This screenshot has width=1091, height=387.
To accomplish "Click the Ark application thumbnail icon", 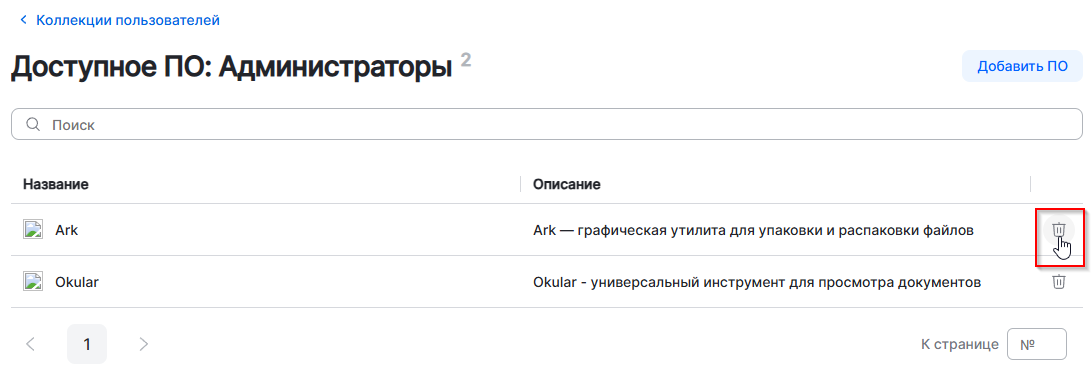I will point(33,230).
